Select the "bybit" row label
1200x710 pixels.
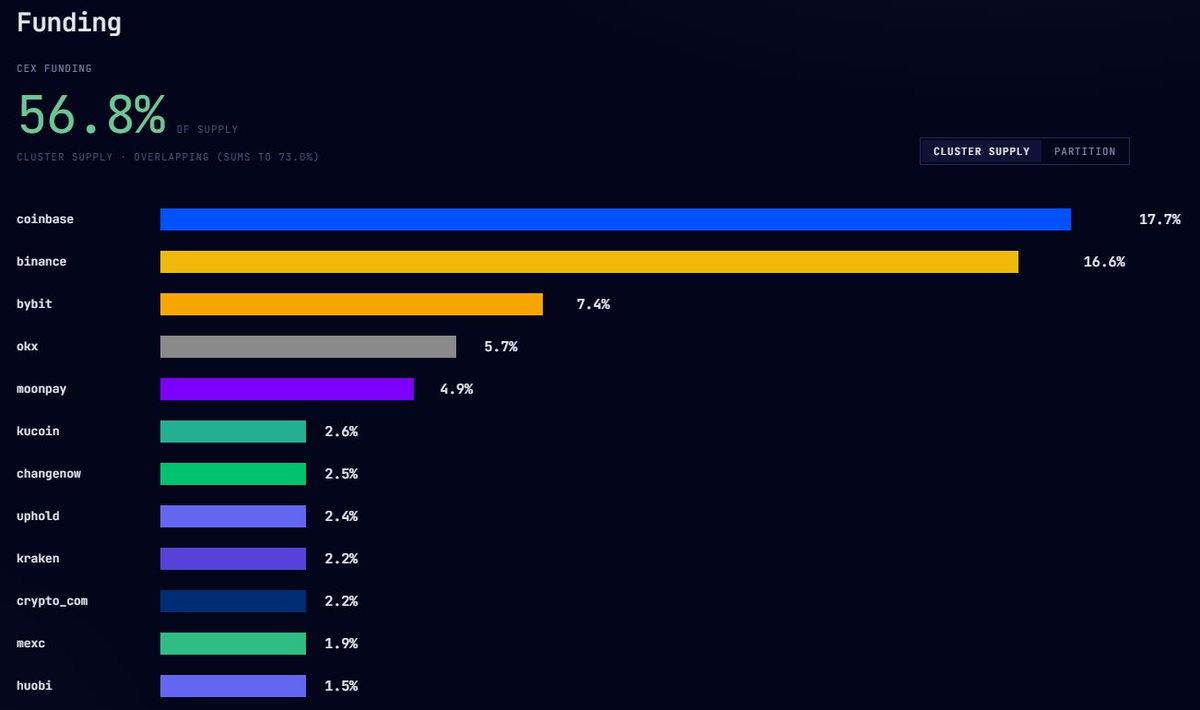34,304
